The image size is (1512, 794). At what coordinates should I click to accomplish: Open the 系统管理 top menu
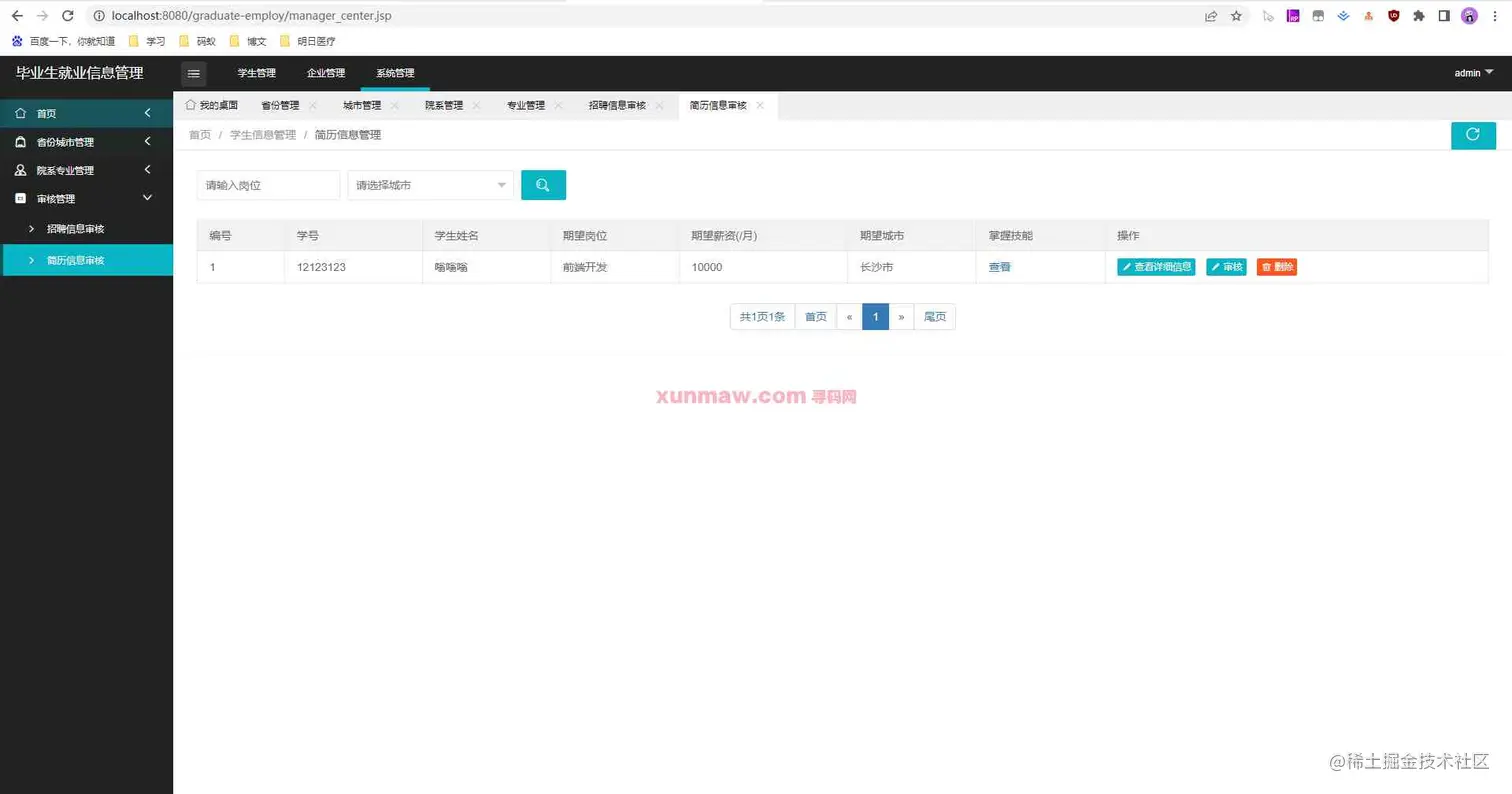click(395, 73)
